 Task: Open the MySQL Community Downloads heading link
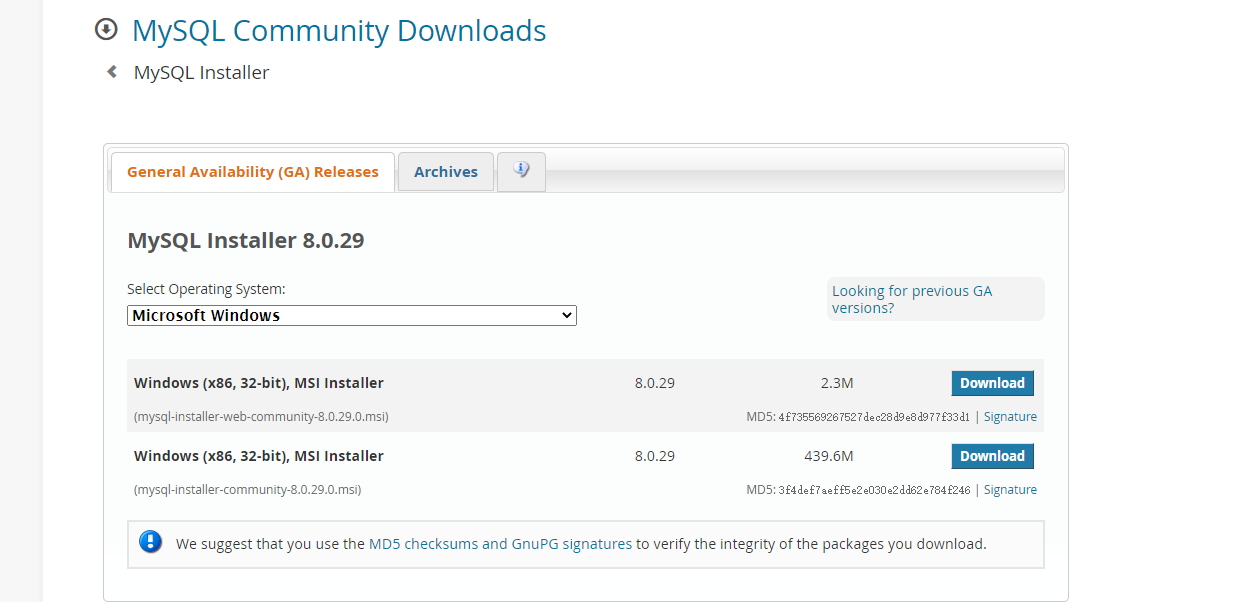(339, 31)
